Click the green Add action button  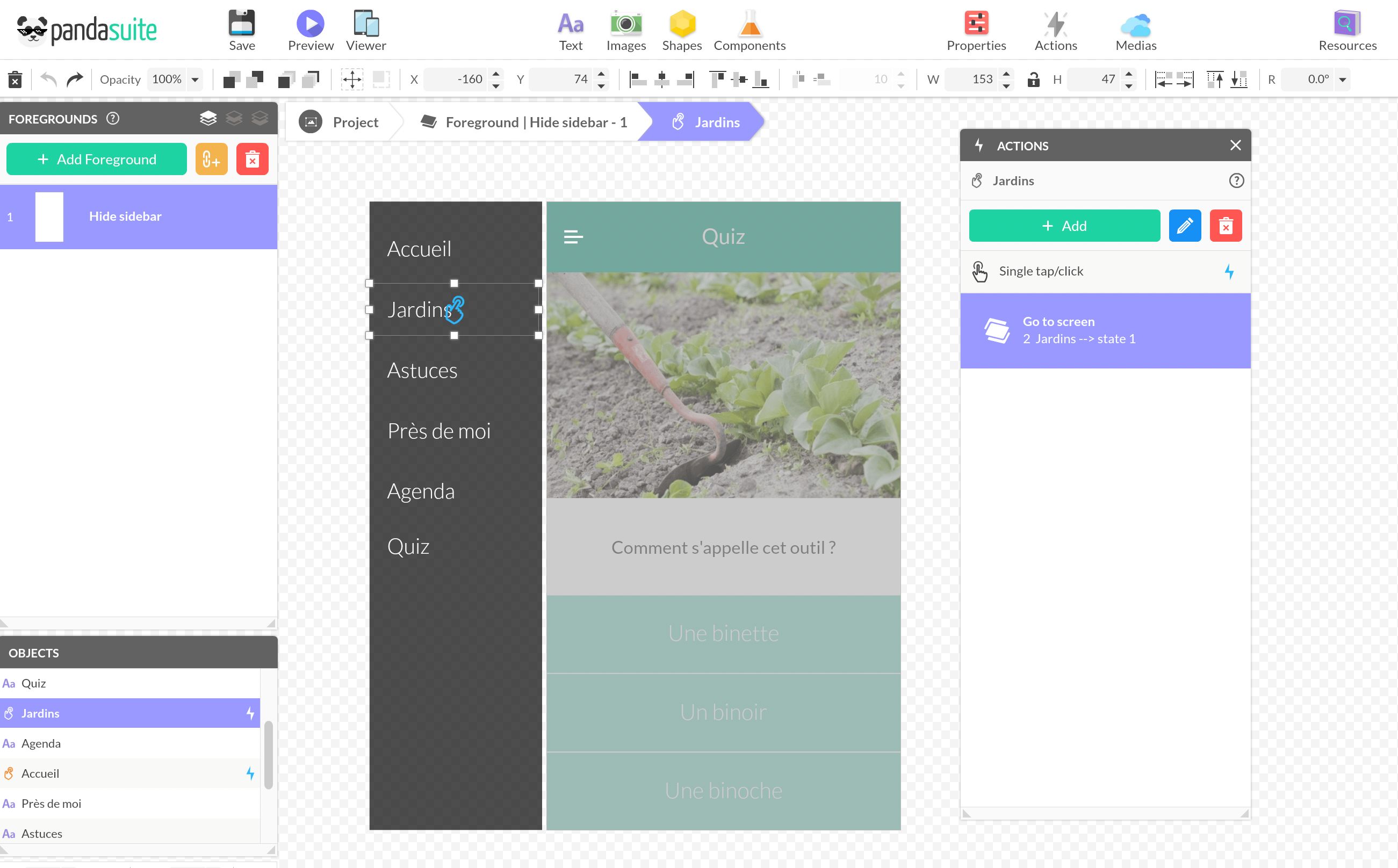[x=1064, y=226]
